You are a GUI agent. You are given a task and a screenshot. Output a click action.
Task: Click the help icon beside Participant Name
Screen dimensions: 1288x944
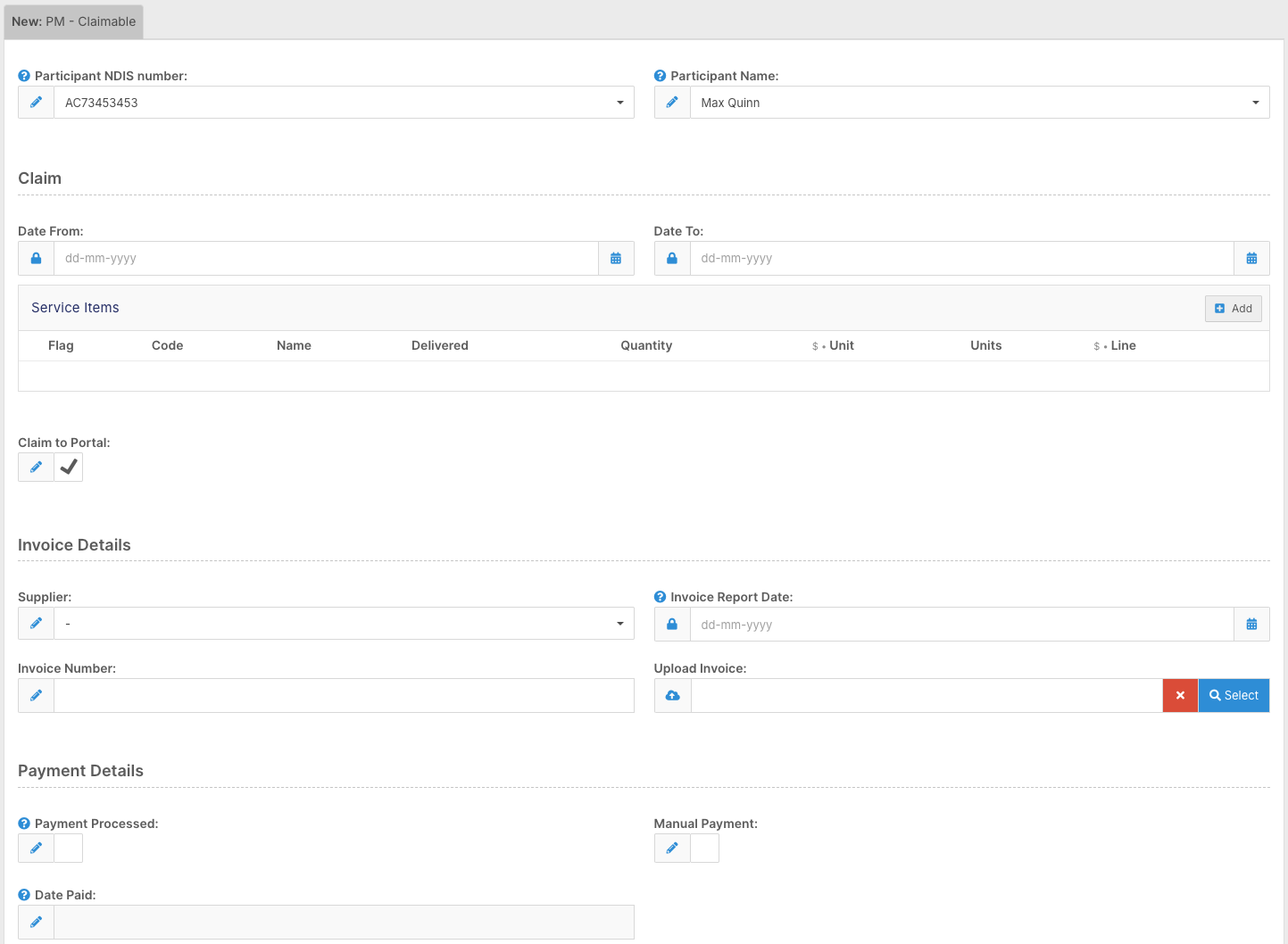point(660,76)
